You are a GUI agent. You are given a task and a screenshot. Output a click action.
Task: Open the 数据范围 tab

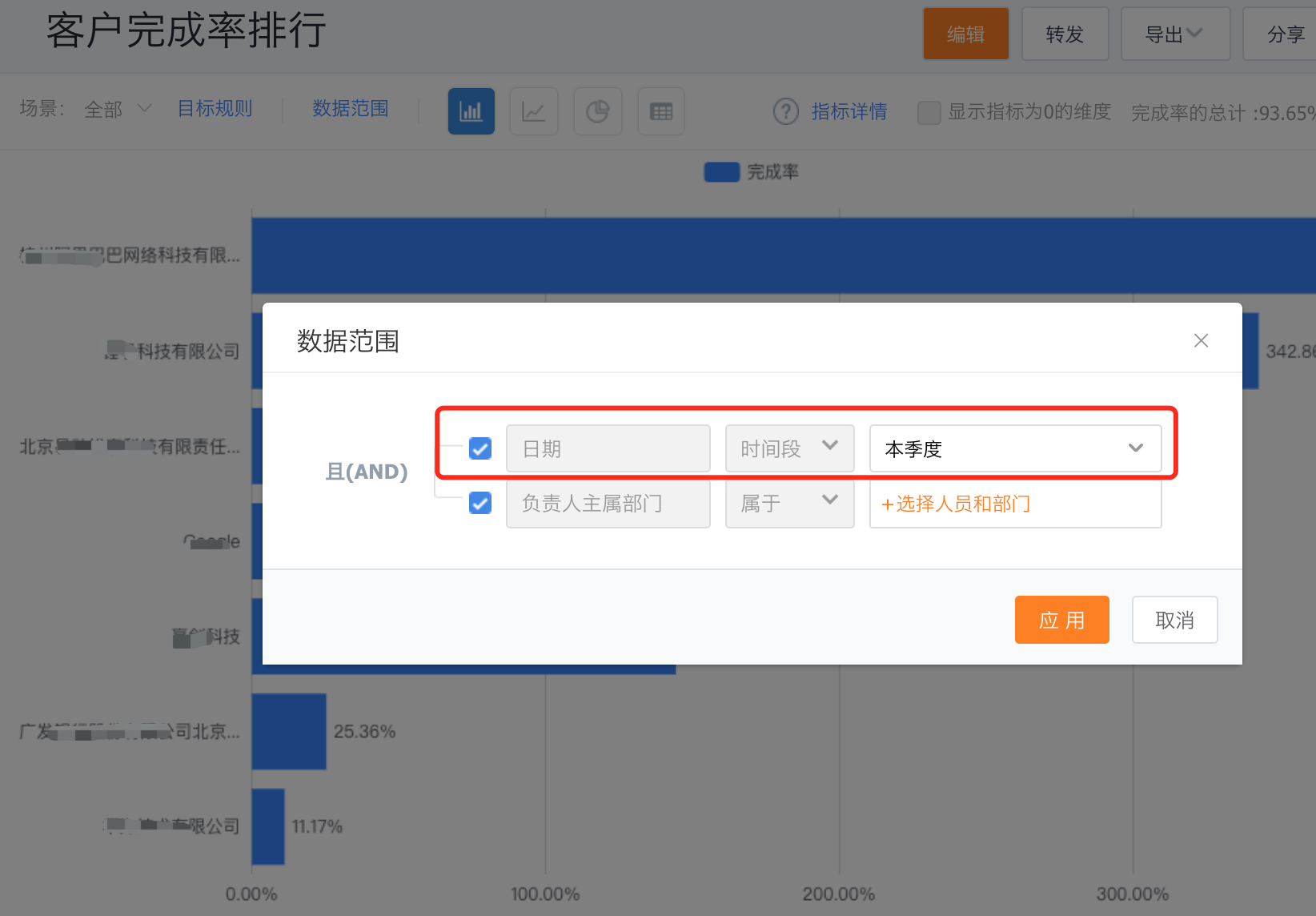pyautogui.click(x=351, y=109)
